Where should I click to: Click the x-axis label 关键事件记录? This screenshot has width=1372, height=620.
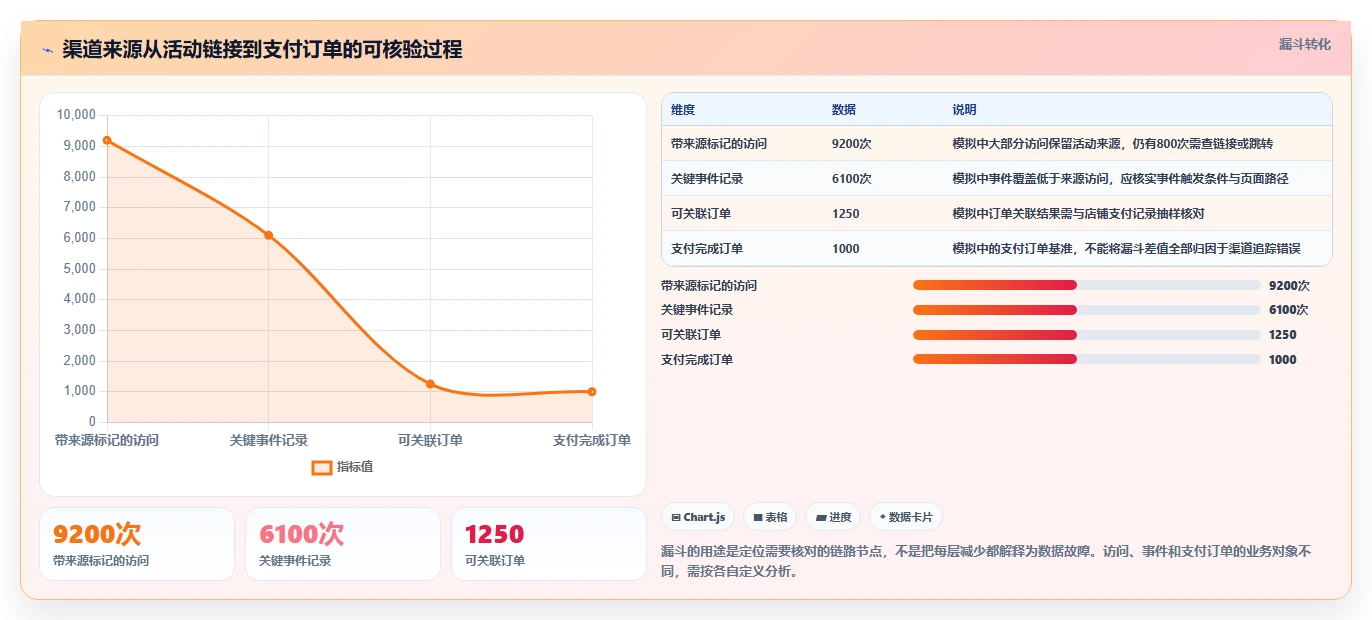click(268, 440)
